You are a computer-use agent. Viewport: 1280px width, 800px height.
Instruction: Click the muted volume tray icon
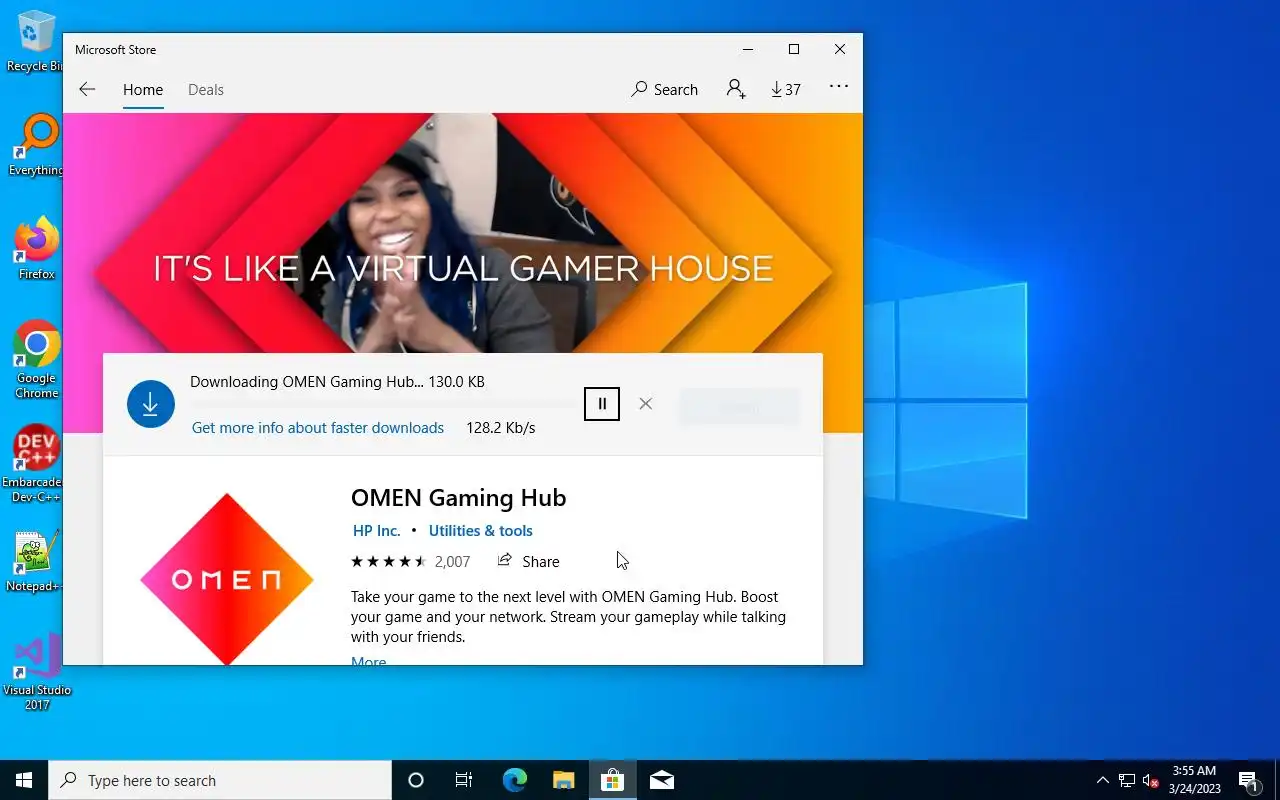pos(1151,780)
